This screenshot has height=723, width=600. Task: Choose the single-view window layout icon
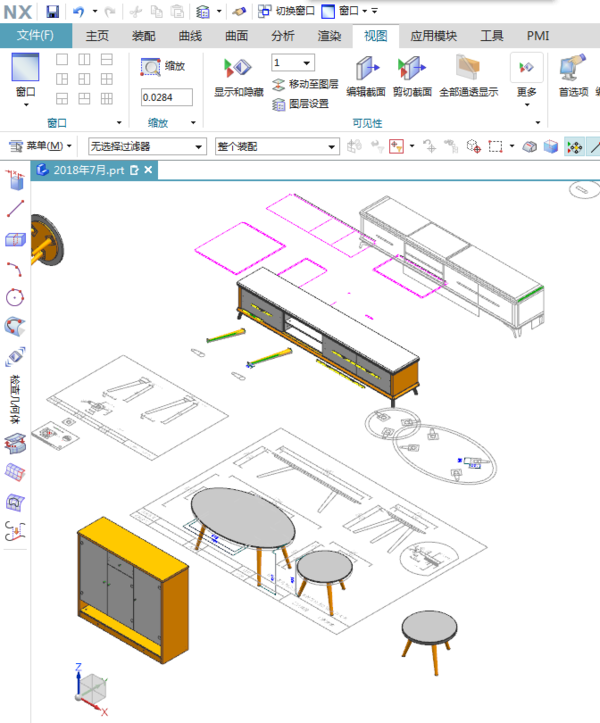(x=62, y=59)
